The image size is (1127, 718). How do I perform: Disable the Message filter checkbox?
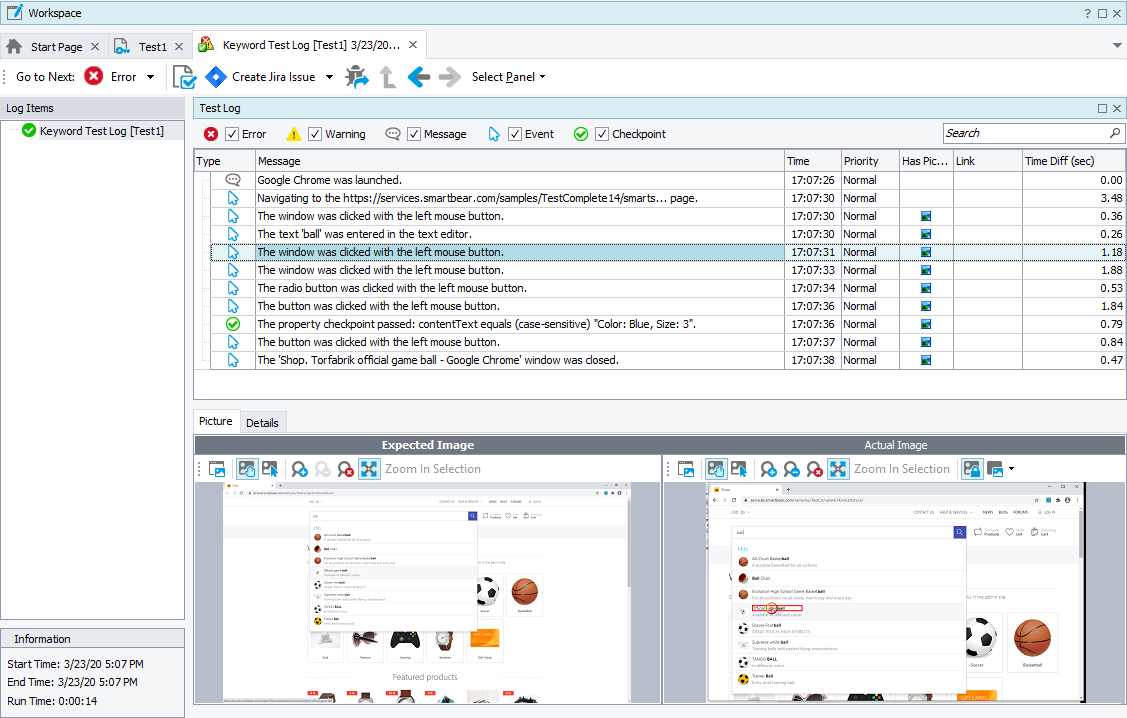point(414,133)
